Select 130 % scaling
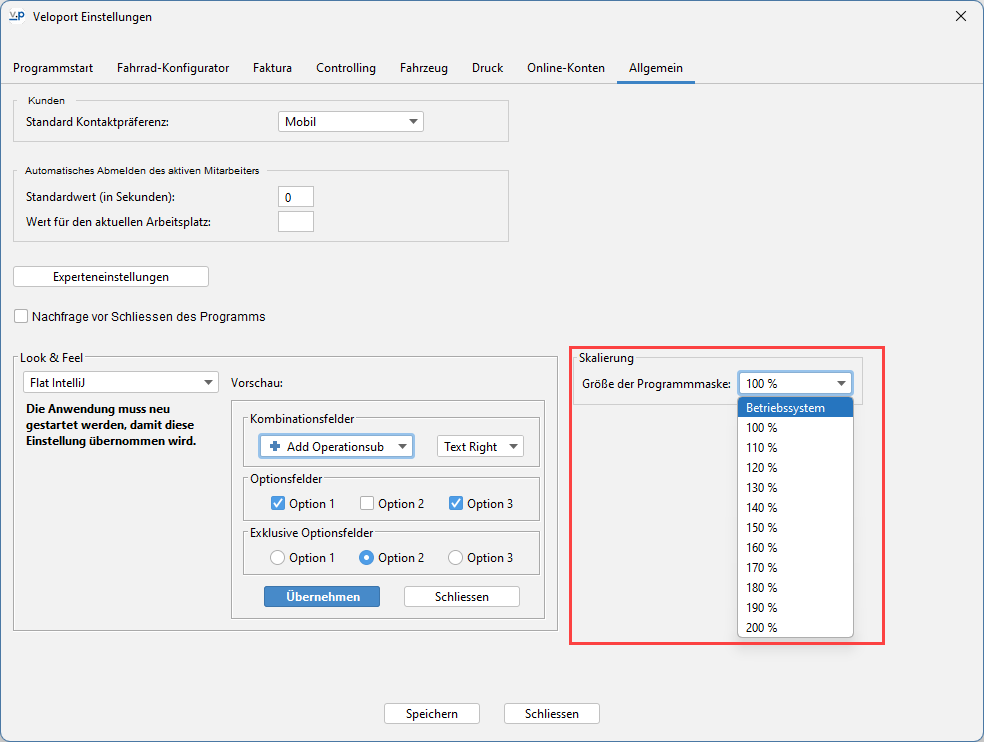Image resolution: width=984 pixels, height=742 pixels. pyautogui.click(x=795, y=488)
